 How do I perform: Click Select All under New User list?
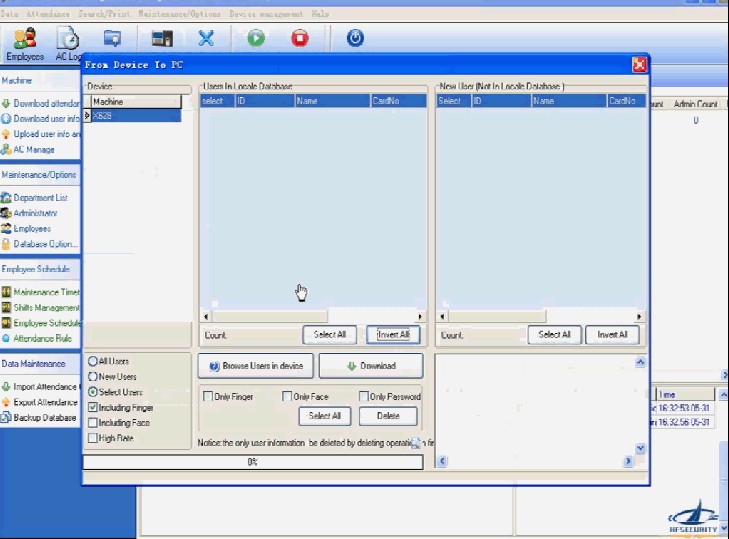pos(554,335)
